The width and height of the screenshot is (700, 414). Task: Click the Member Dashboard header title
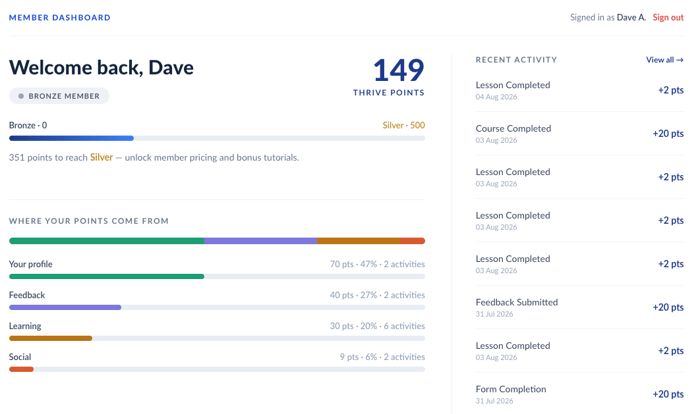coord(60,17)
